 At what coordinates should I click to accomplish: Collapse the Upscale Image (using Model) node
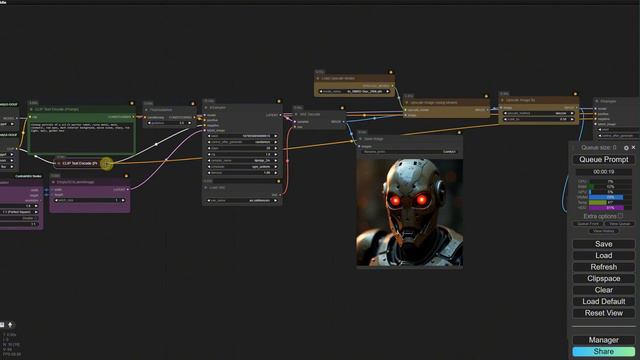point(407,102)
